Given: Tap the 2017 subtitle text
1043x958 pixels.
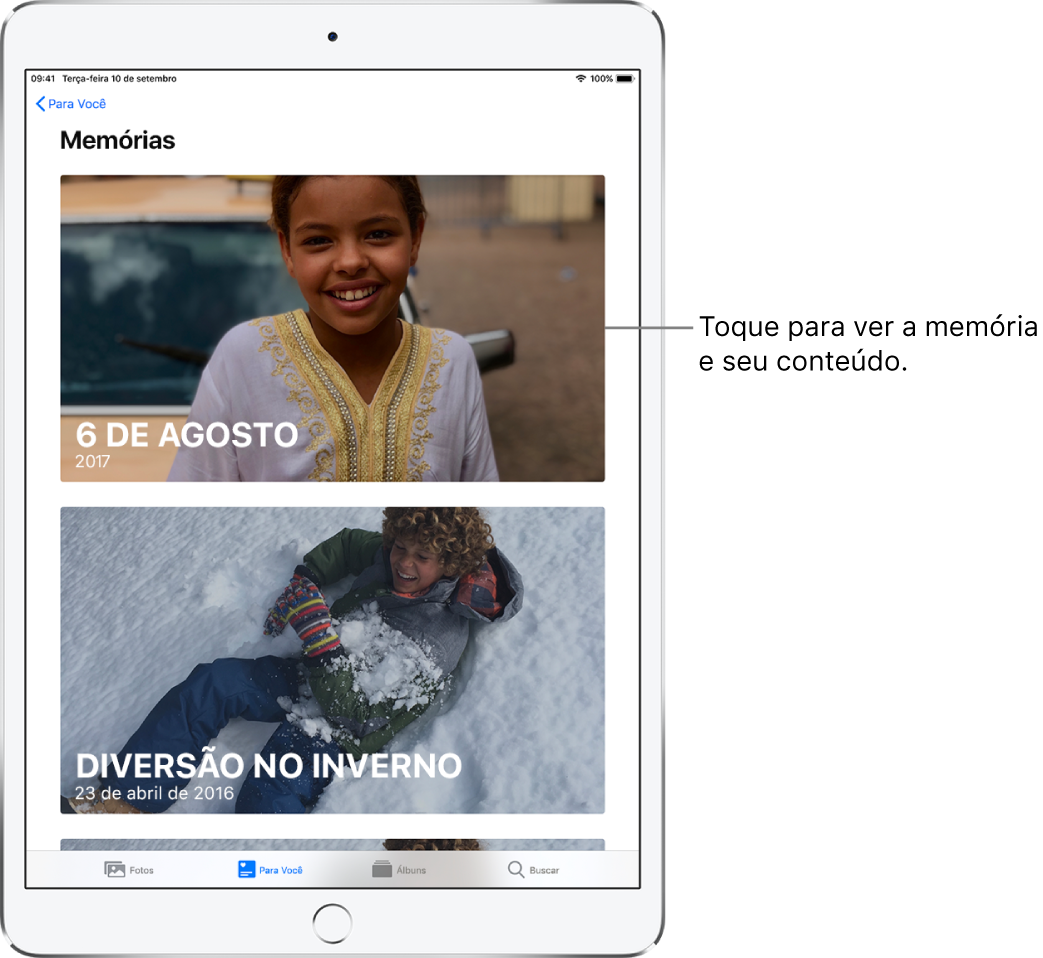Looking at the screenshot, I should [92, 462].
